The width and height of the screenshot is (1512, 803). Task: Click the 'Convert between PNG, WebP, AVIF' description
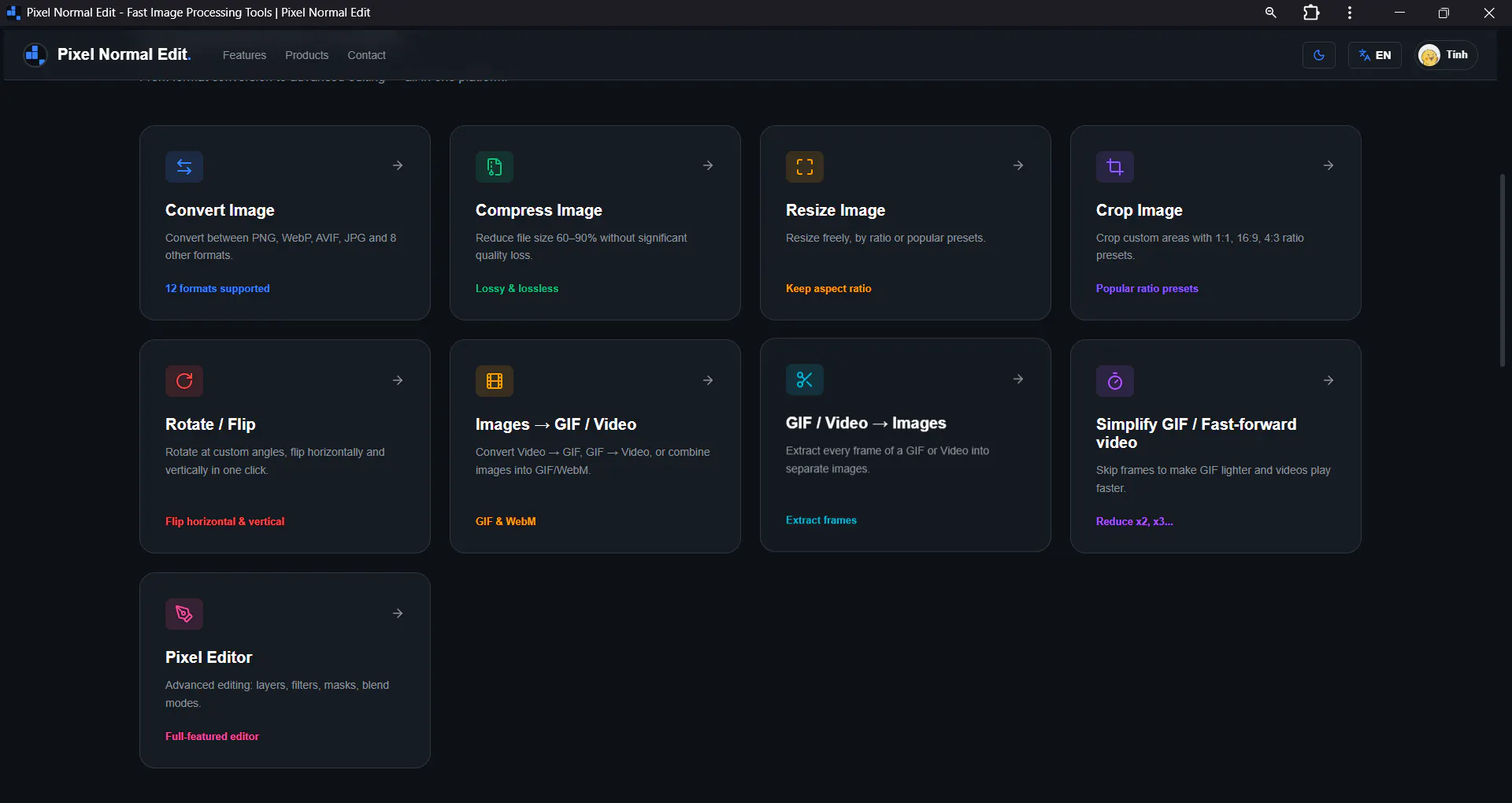[281, 246]
